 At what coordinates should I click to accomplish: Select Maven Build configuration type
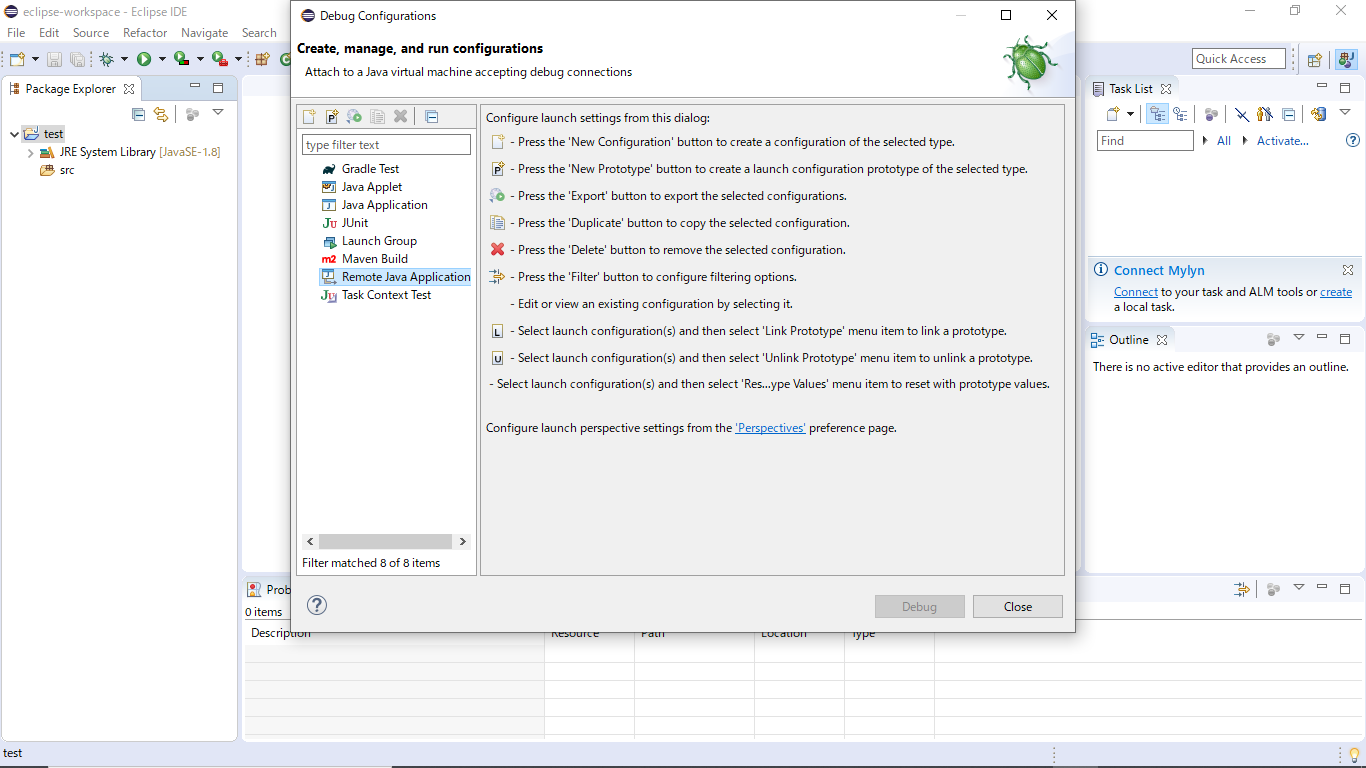coord(374,259)
